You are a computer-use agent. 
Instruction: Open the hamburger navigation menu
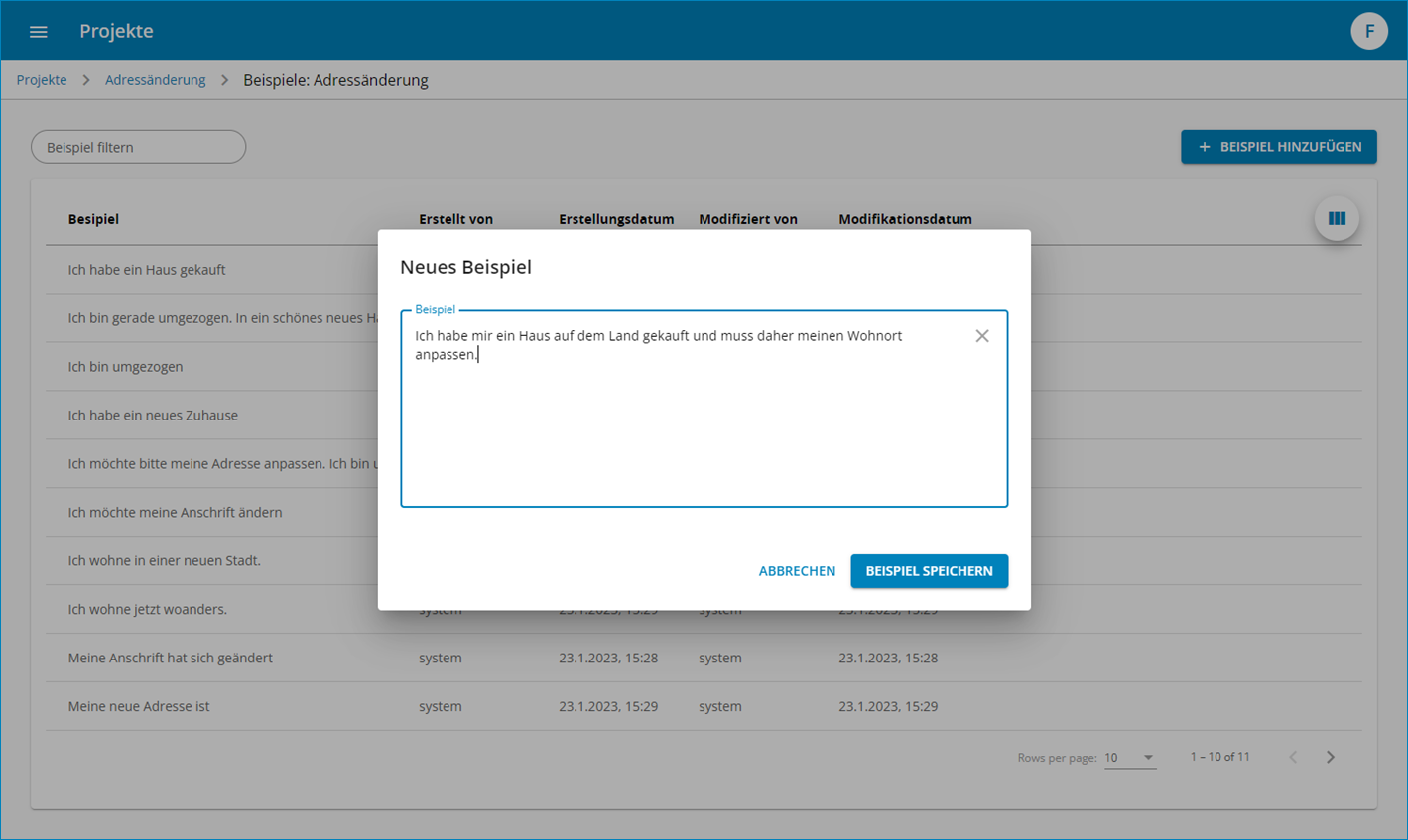pos(39,32)
